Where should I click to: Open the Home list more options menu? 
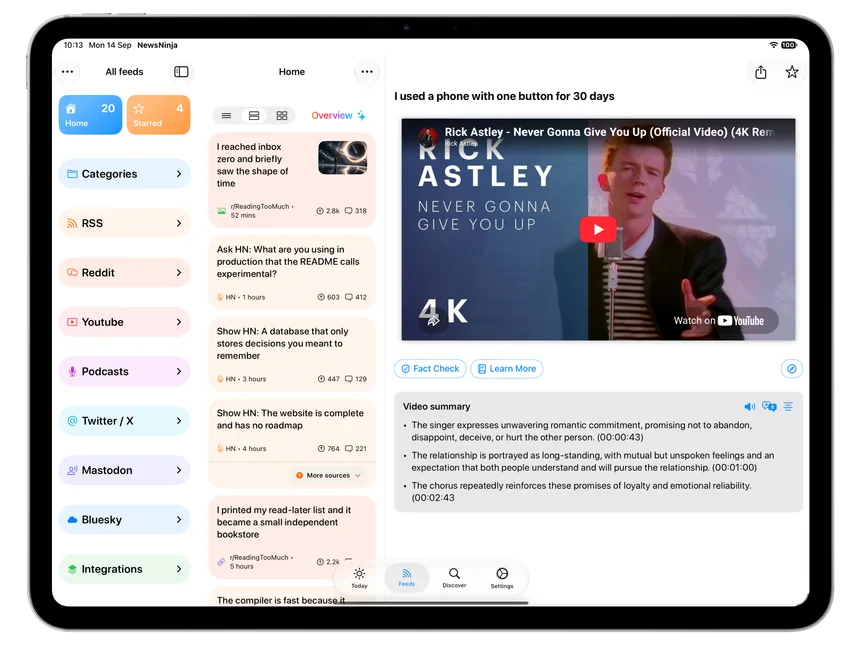click(367, 72)
